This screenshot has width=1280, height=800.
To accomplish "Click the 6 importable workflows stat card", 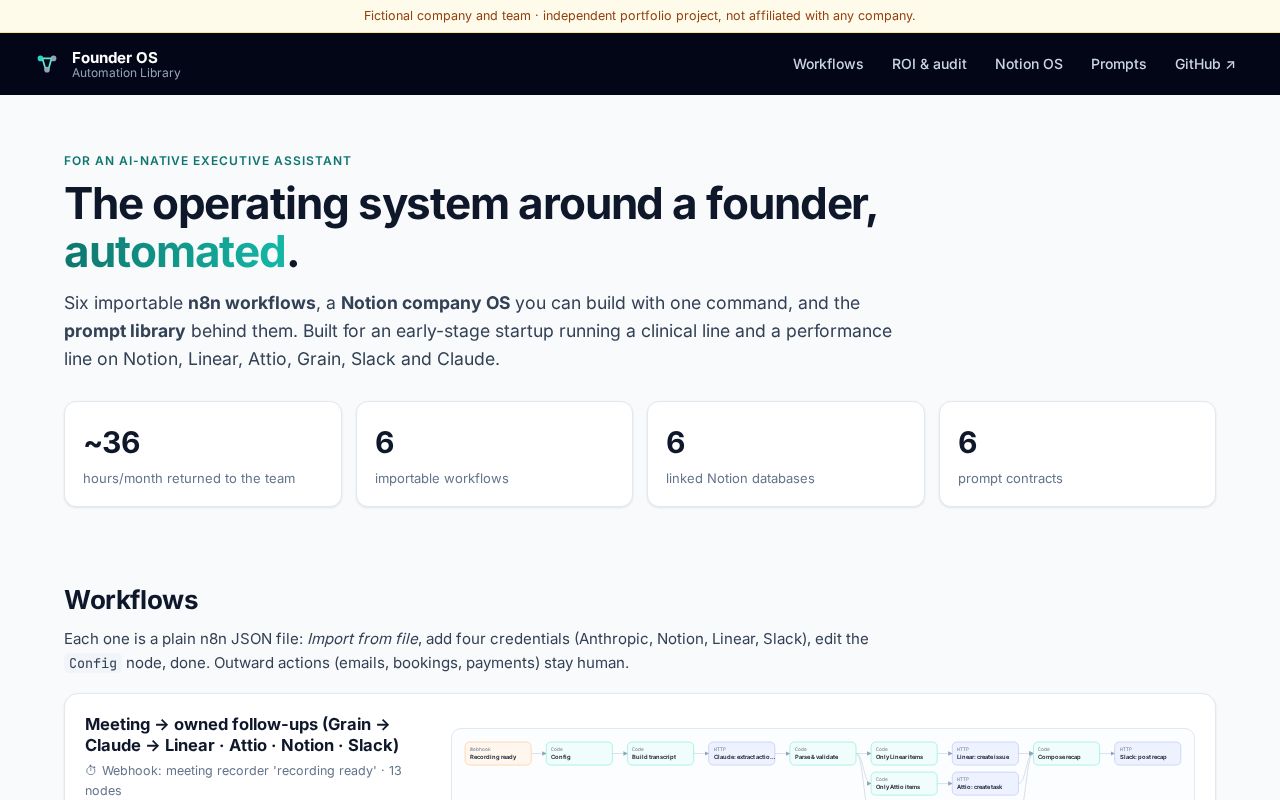I will 494,454.
